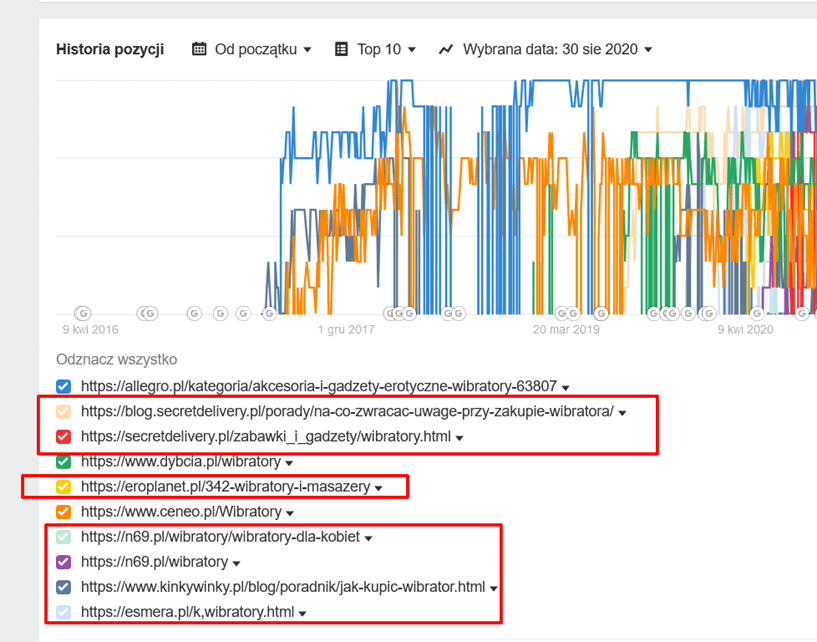Click the Historia pozycji heading
The width and height of the screenshot is (817, 642).
tap(109, 49)
